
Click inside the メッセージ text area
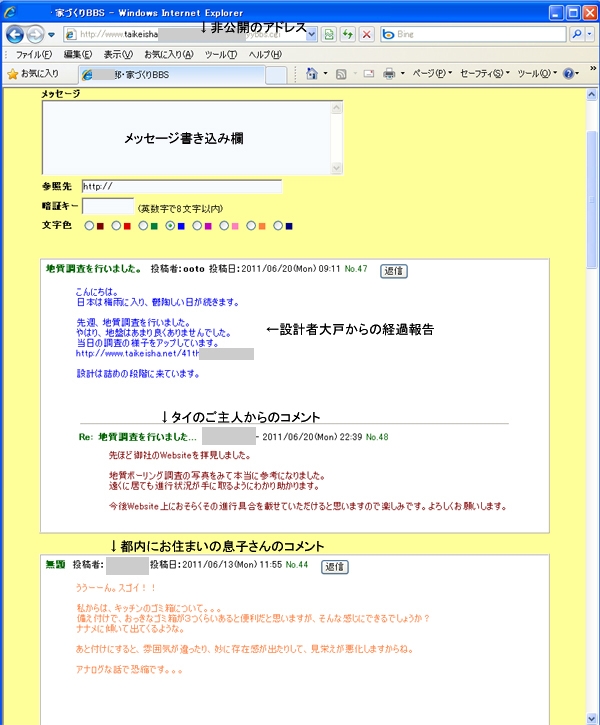pos(187,138)
